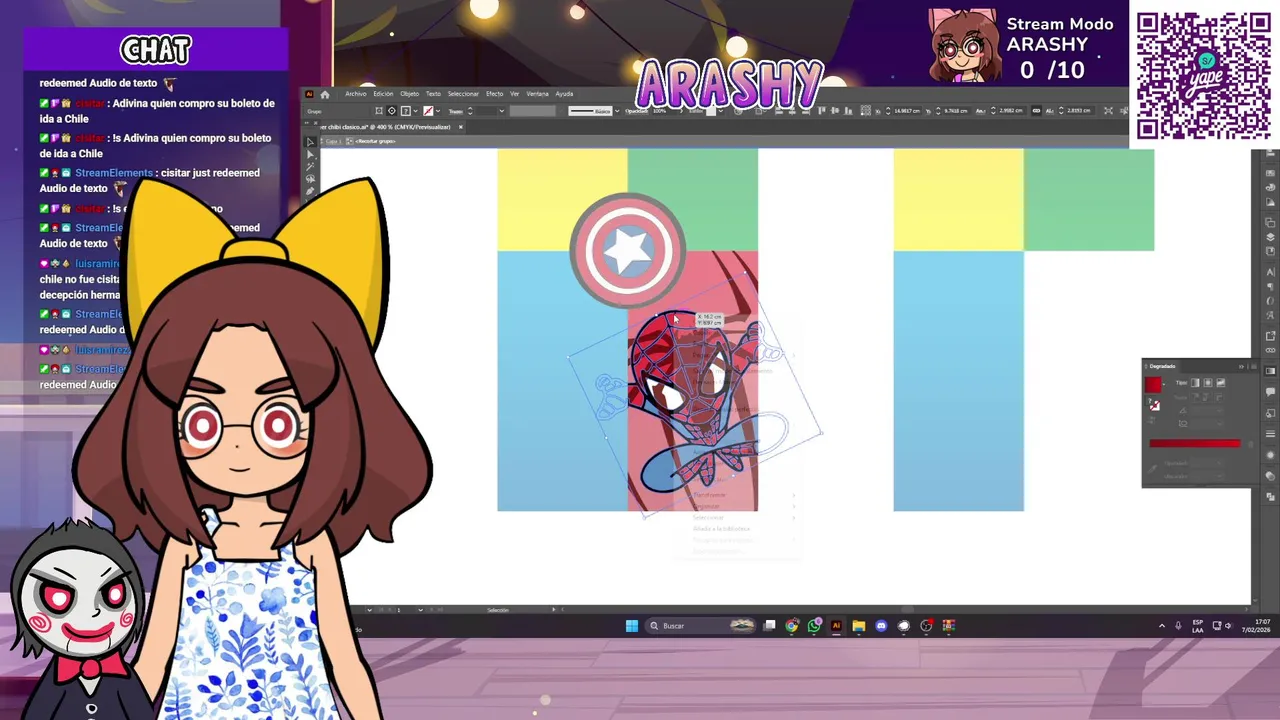
Task: Switch to Illustrator taskbar icon
Action: [836, 626]
